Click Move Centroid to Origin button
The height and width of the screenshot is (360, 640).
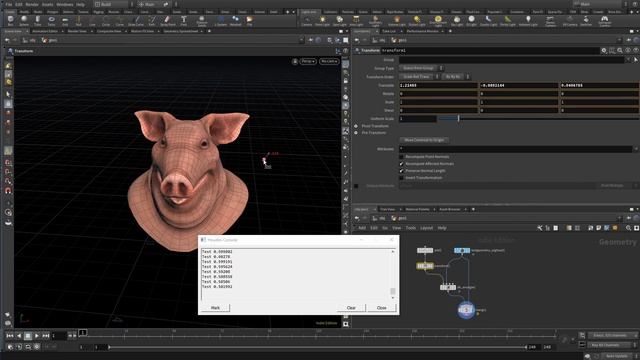(x=424, y=140)
